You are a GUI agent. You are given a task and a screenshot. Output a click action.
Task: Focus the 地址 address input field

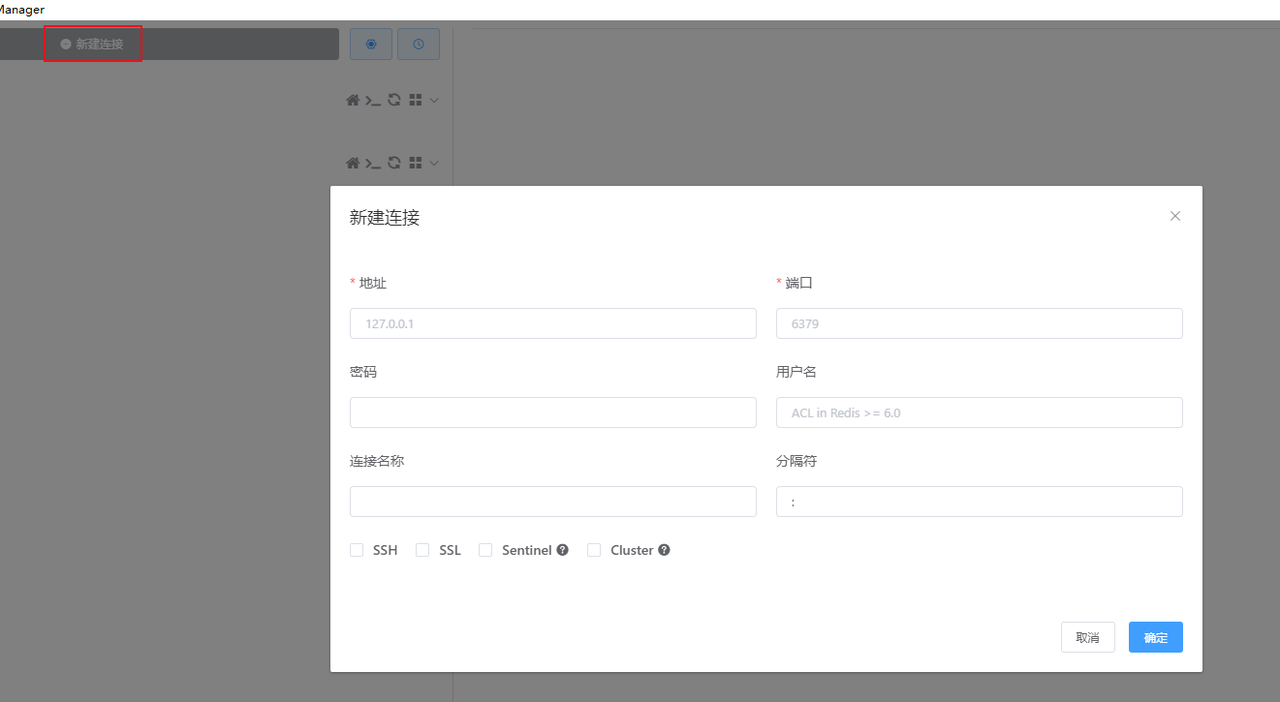pyautogui.click(x=553, y=323)
